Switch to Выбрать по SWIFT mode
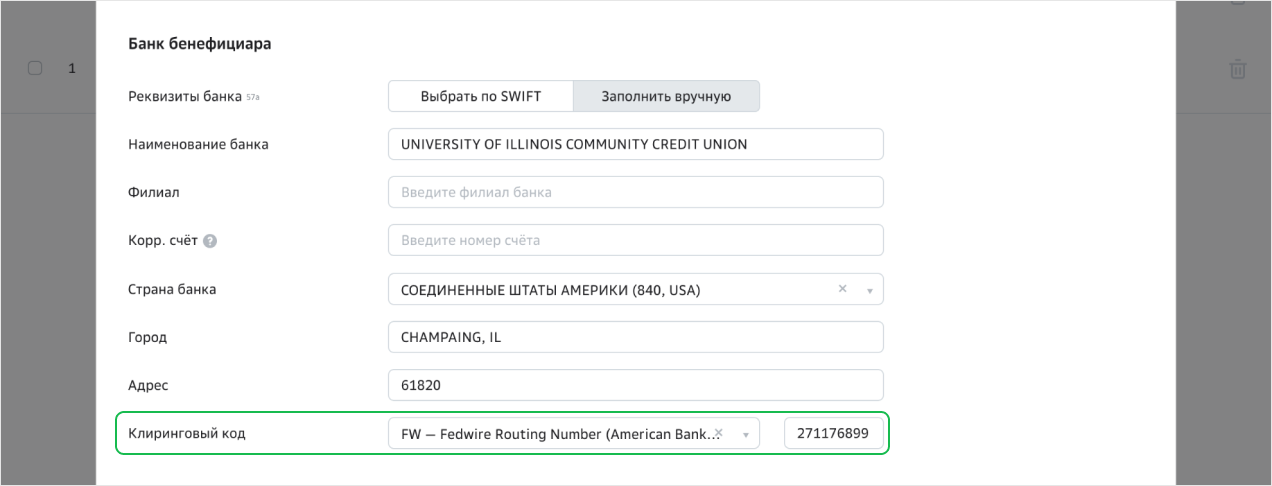Screen dimensions: 1272x486 click(x=480, y=97)
